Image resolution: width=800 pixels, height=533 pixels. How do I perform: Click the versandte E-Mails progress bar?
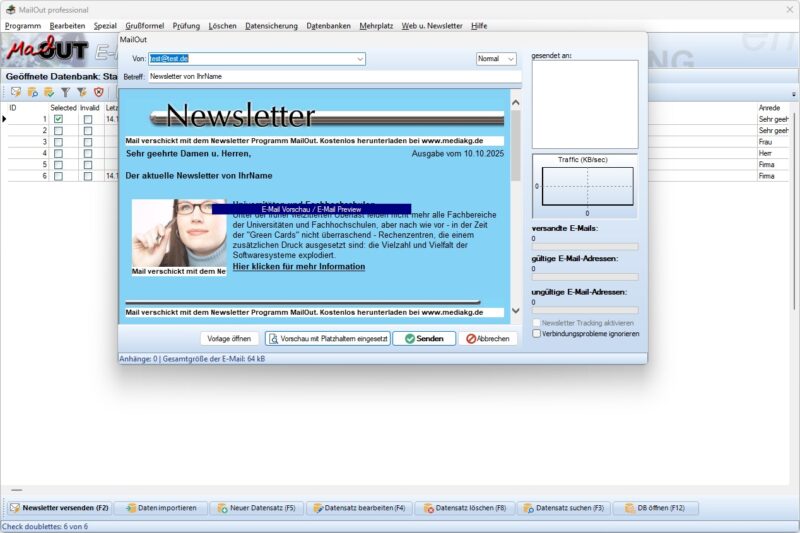(x=585, y=247)
